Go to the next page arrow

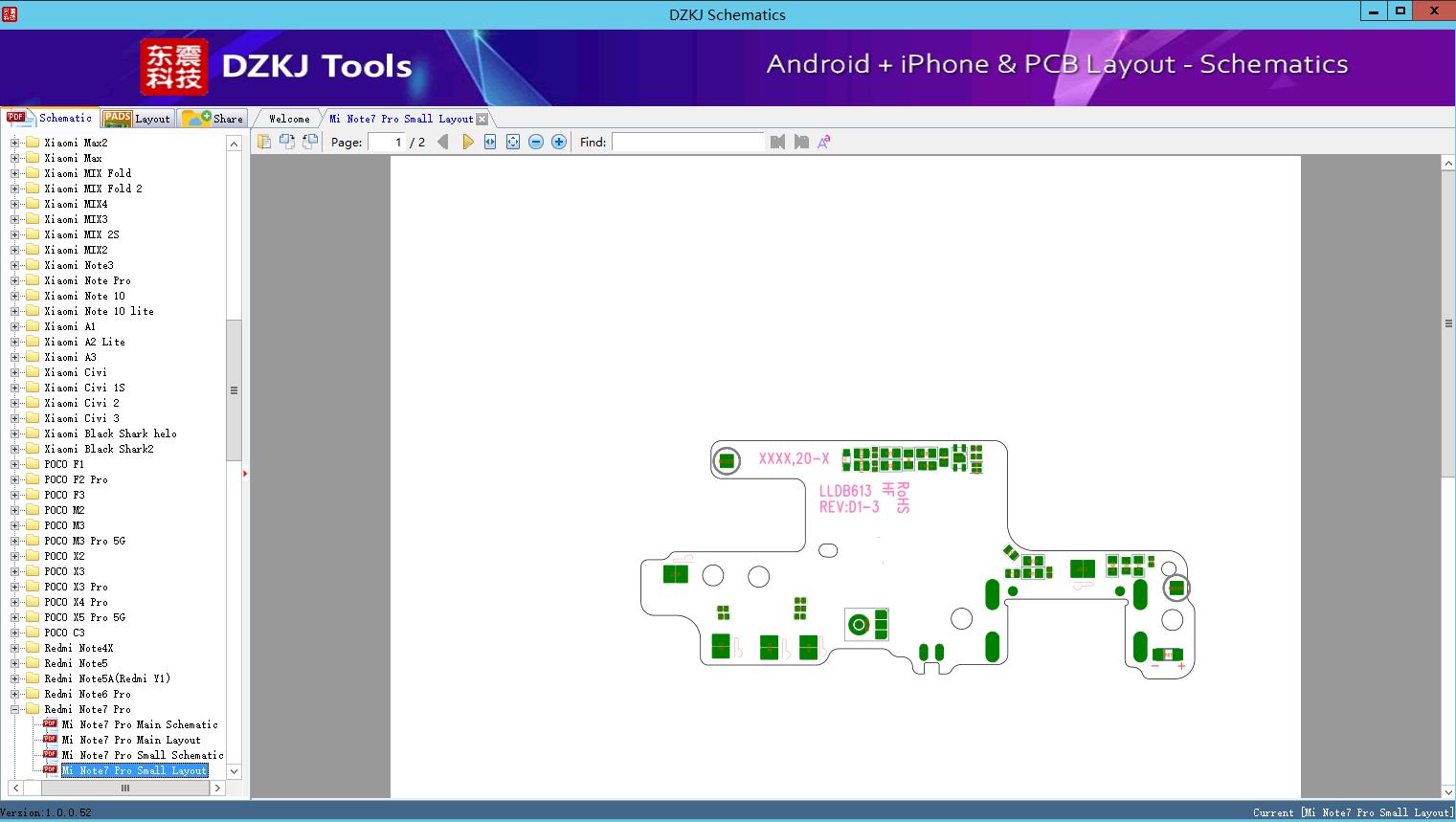coord(467,142)
